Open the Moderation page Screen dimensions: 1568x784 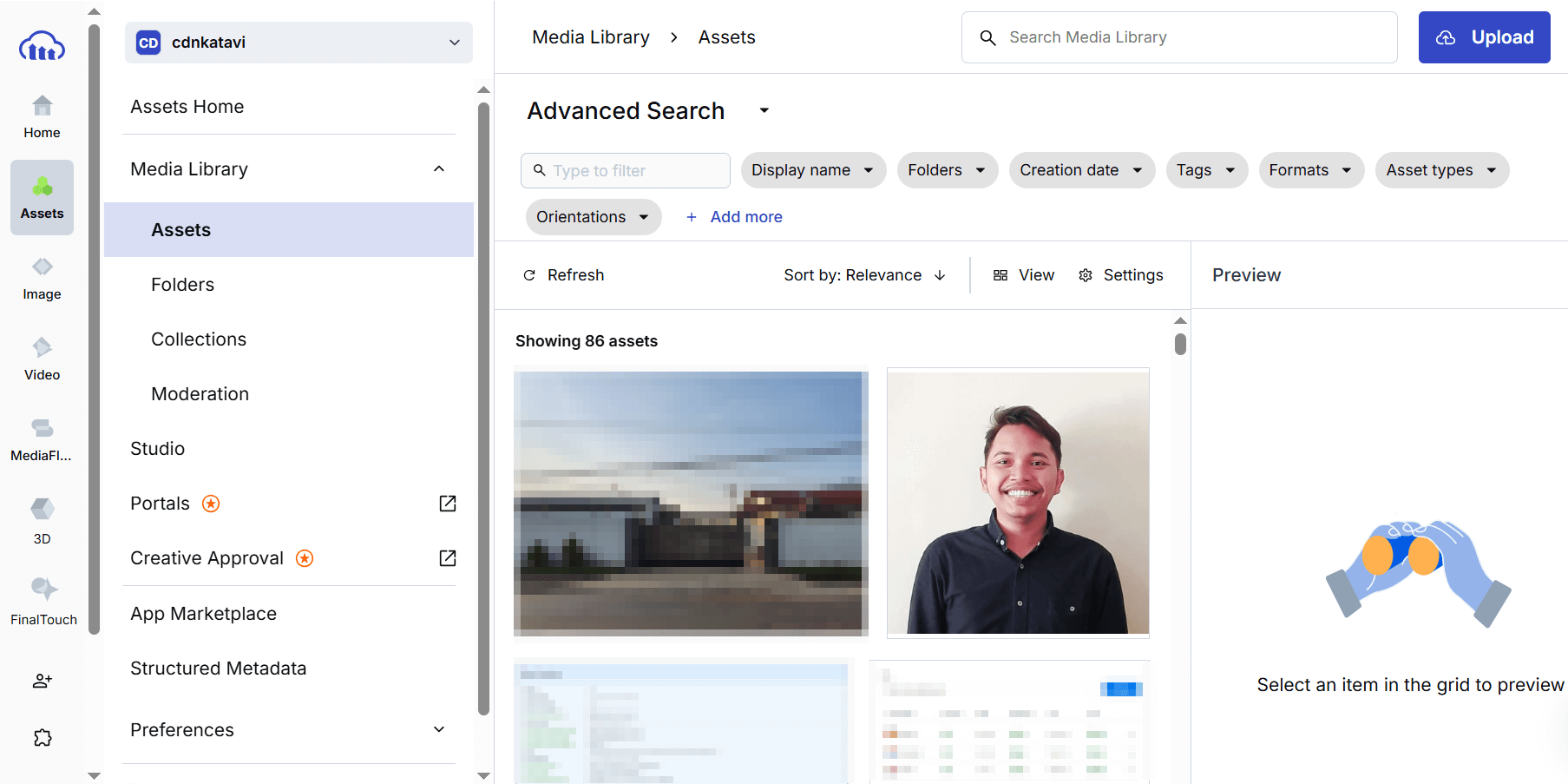click(200, 393)
